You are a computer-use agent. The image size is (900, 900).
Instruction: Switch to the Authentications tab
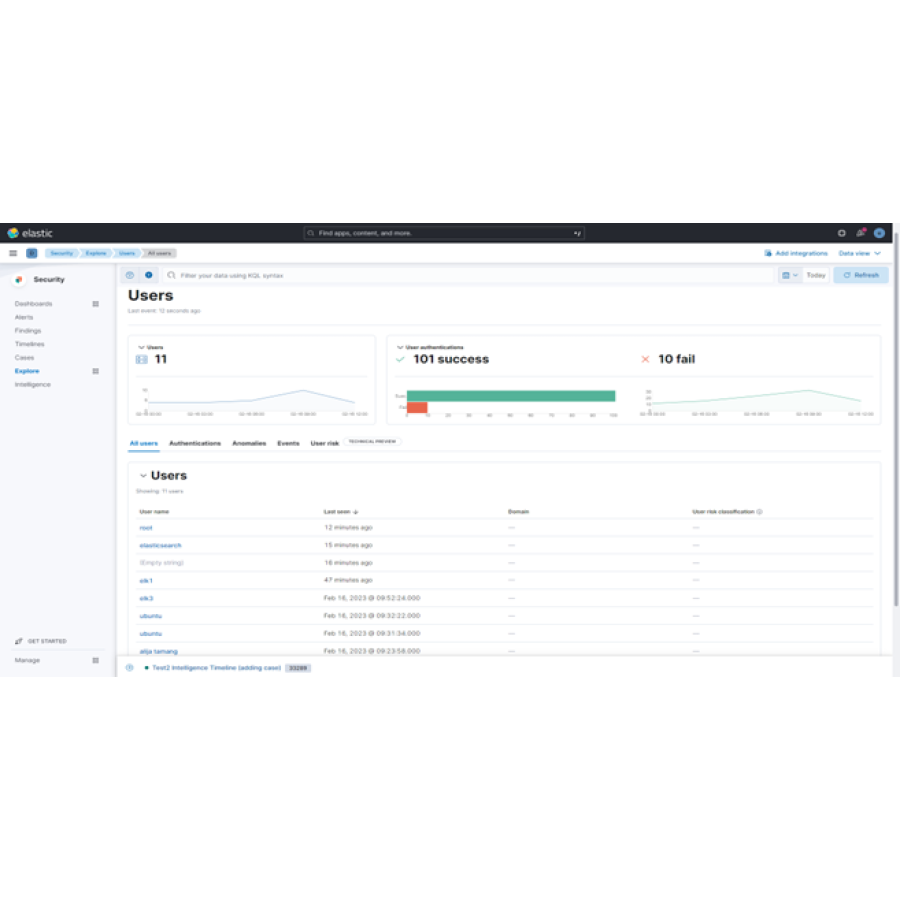pos(194,442)
